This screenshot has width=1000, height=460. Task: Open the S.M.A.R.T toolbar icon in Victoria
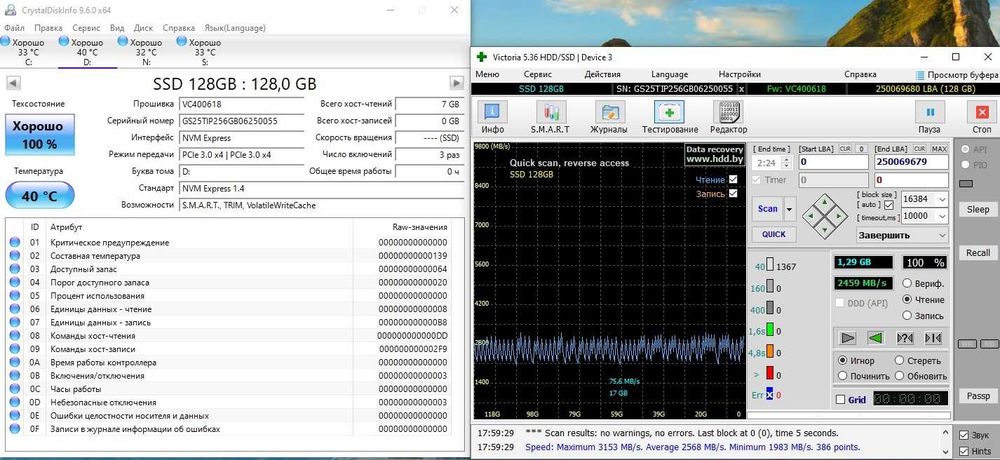click(550, 113)
